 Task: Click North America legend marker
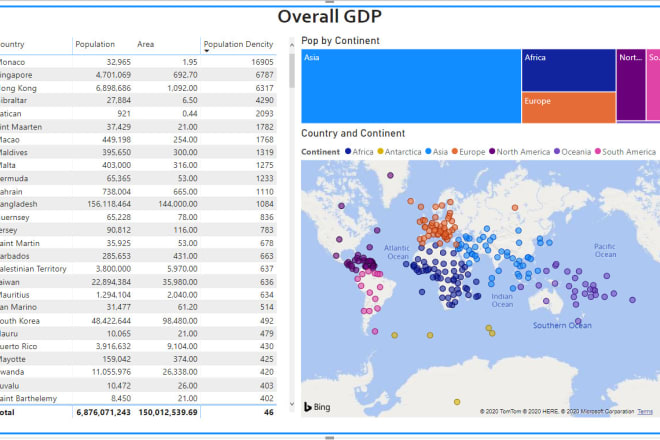(x=492, y=151)
